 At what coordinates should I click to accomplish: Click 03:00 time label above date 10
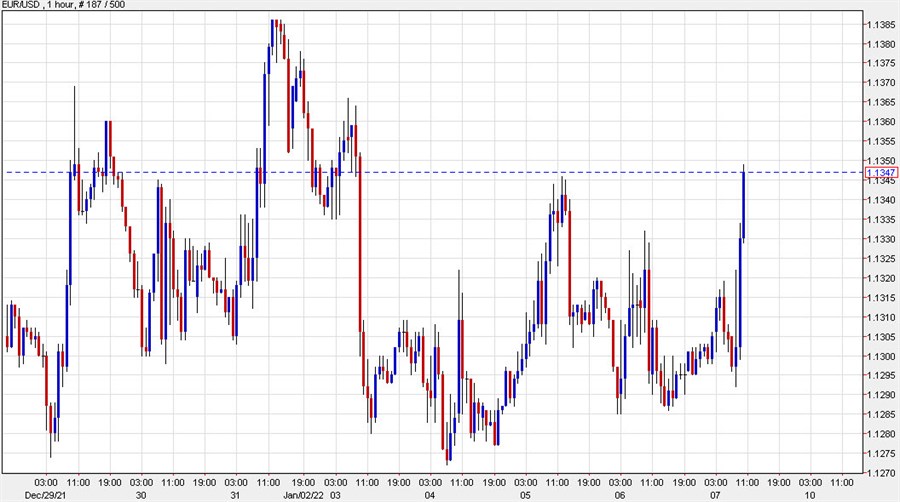pos(810,483)
